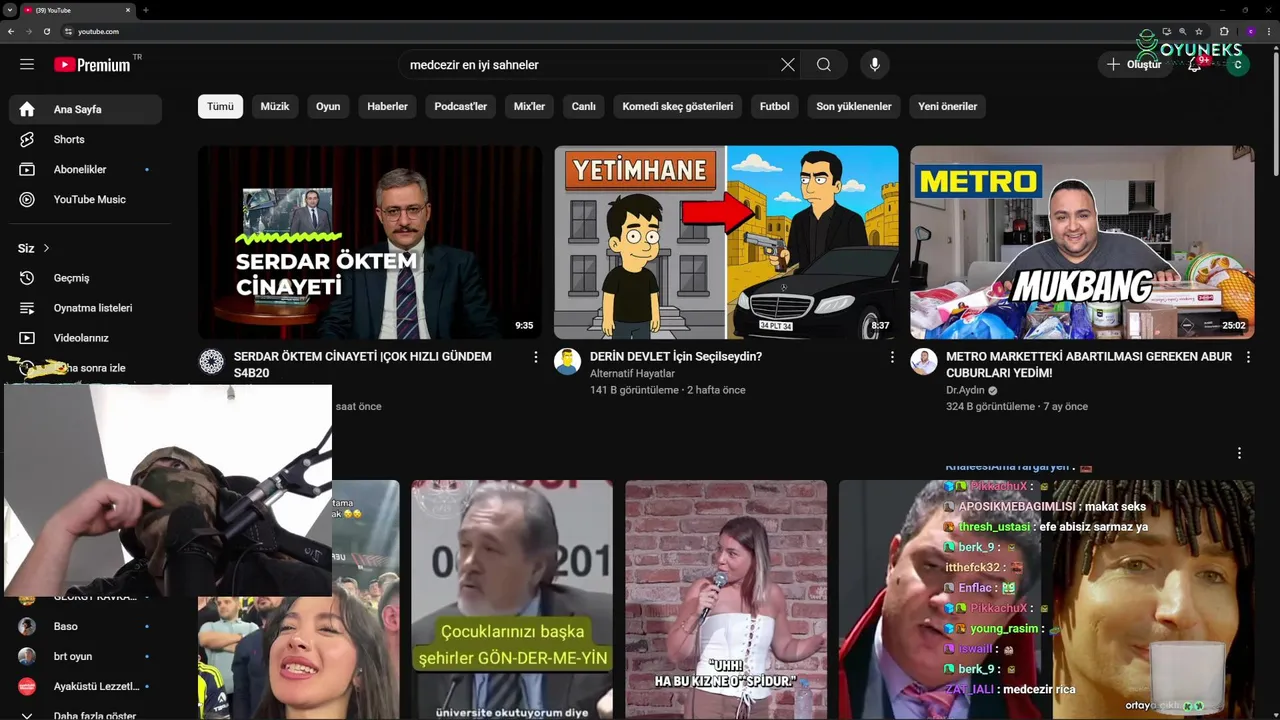Open Çocuklarınızı başka şehirler Short
Image resolution: width=1280 pixels, height=720 pixels.
(512, 600)
